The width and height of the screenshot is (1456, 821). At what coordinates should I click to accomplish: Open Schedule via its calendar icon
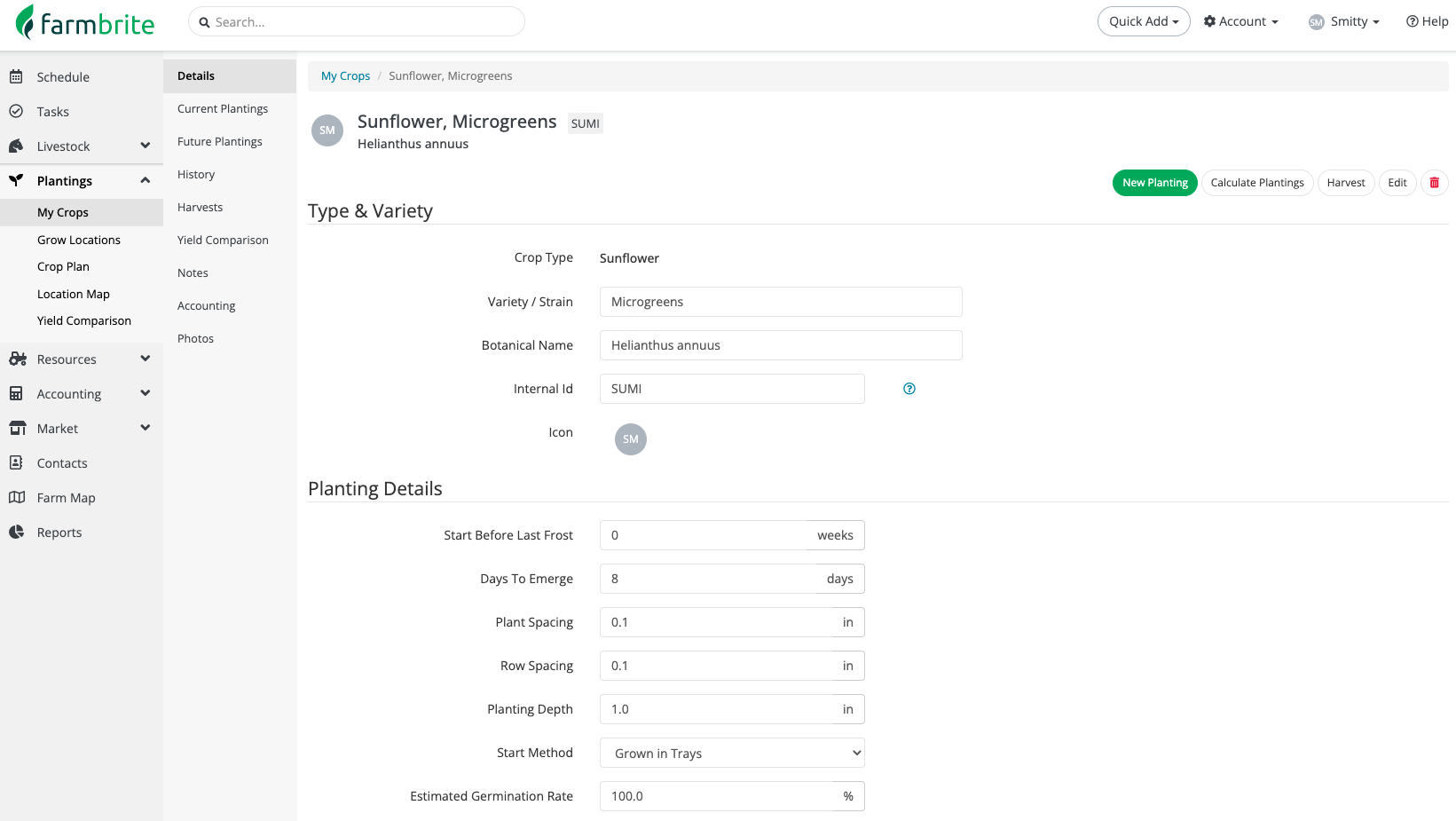point(16,77)
